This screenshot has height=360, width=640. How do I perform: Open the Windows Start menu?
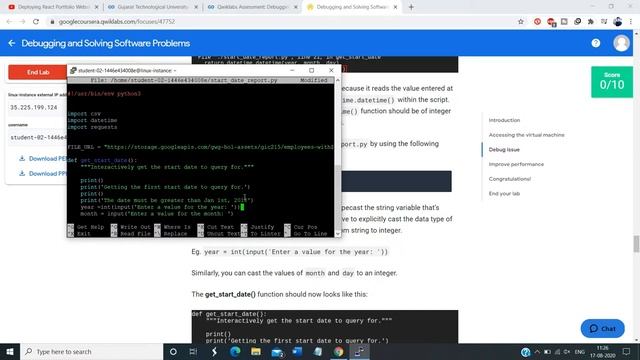(10, 351)
